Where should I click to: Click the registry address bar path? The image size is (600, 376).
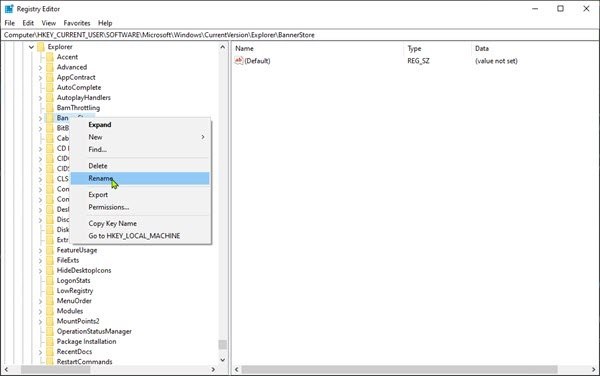coord(159,35)
